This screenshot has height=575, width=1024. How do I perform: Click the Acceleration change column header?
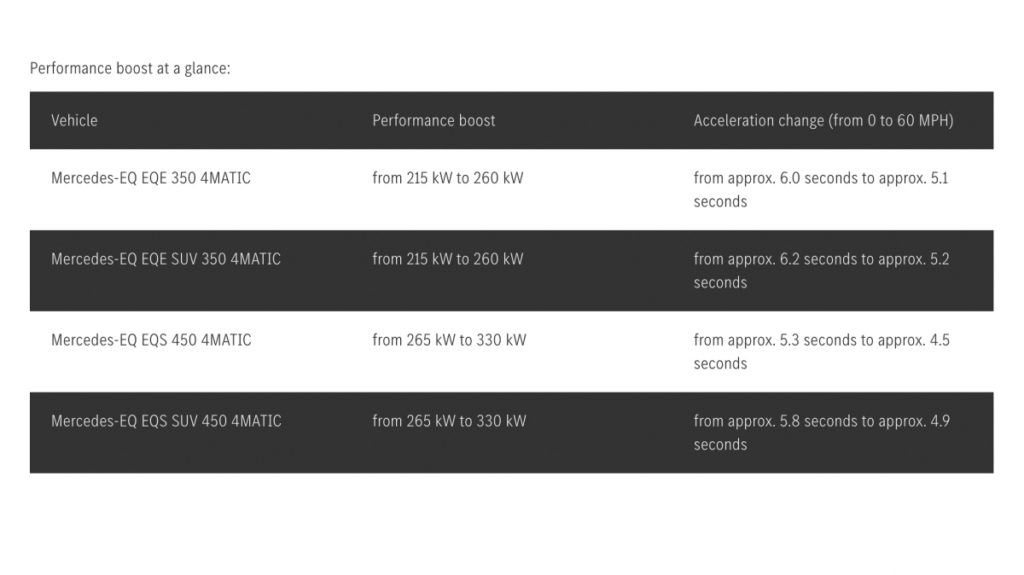pos(824,120)
